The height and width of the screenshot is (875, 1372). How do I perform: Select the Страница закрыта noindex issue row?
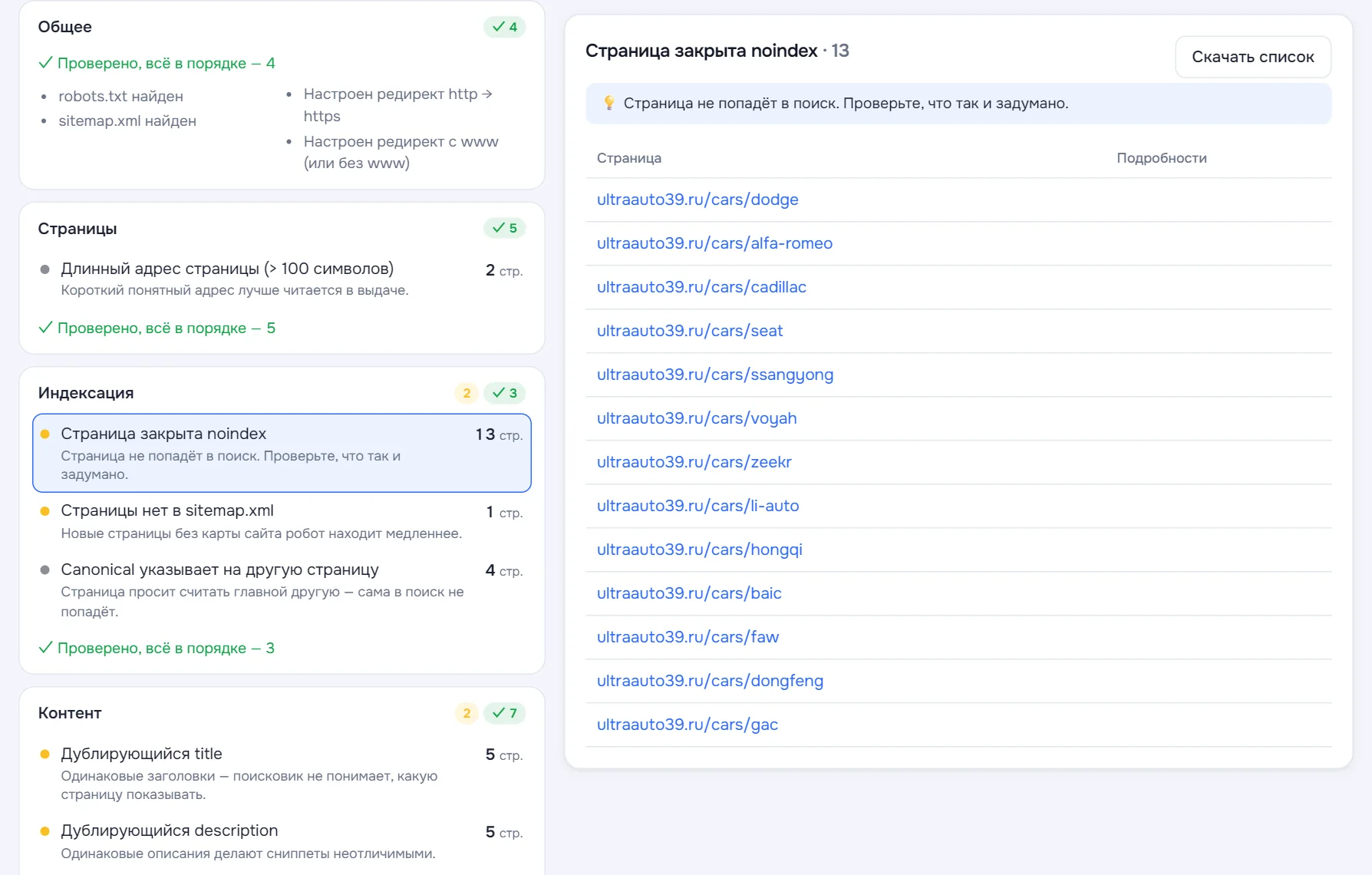(x=282, y=453)
